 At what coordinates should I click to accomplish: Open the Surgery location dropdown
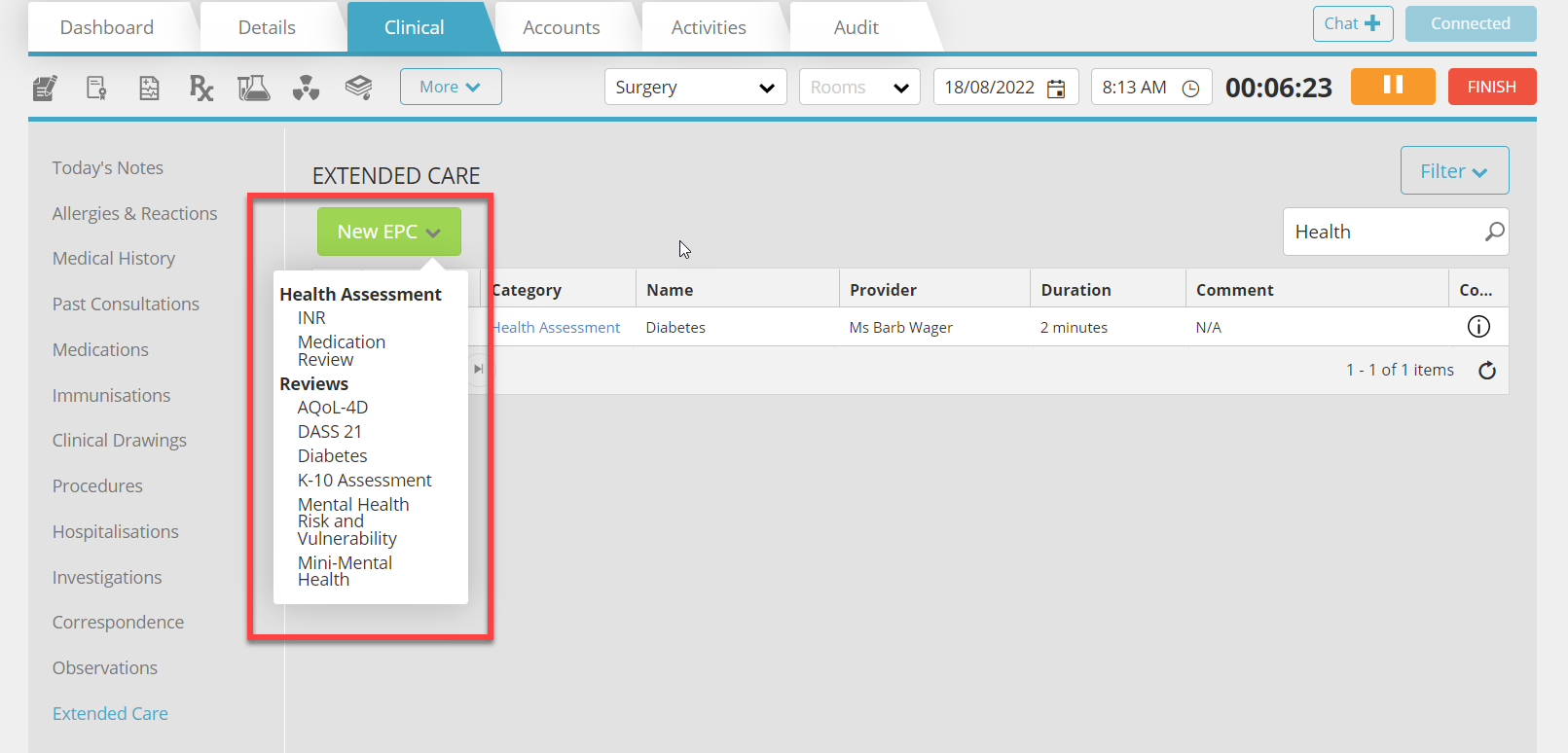pyautogui.click(x=695, y=88)
